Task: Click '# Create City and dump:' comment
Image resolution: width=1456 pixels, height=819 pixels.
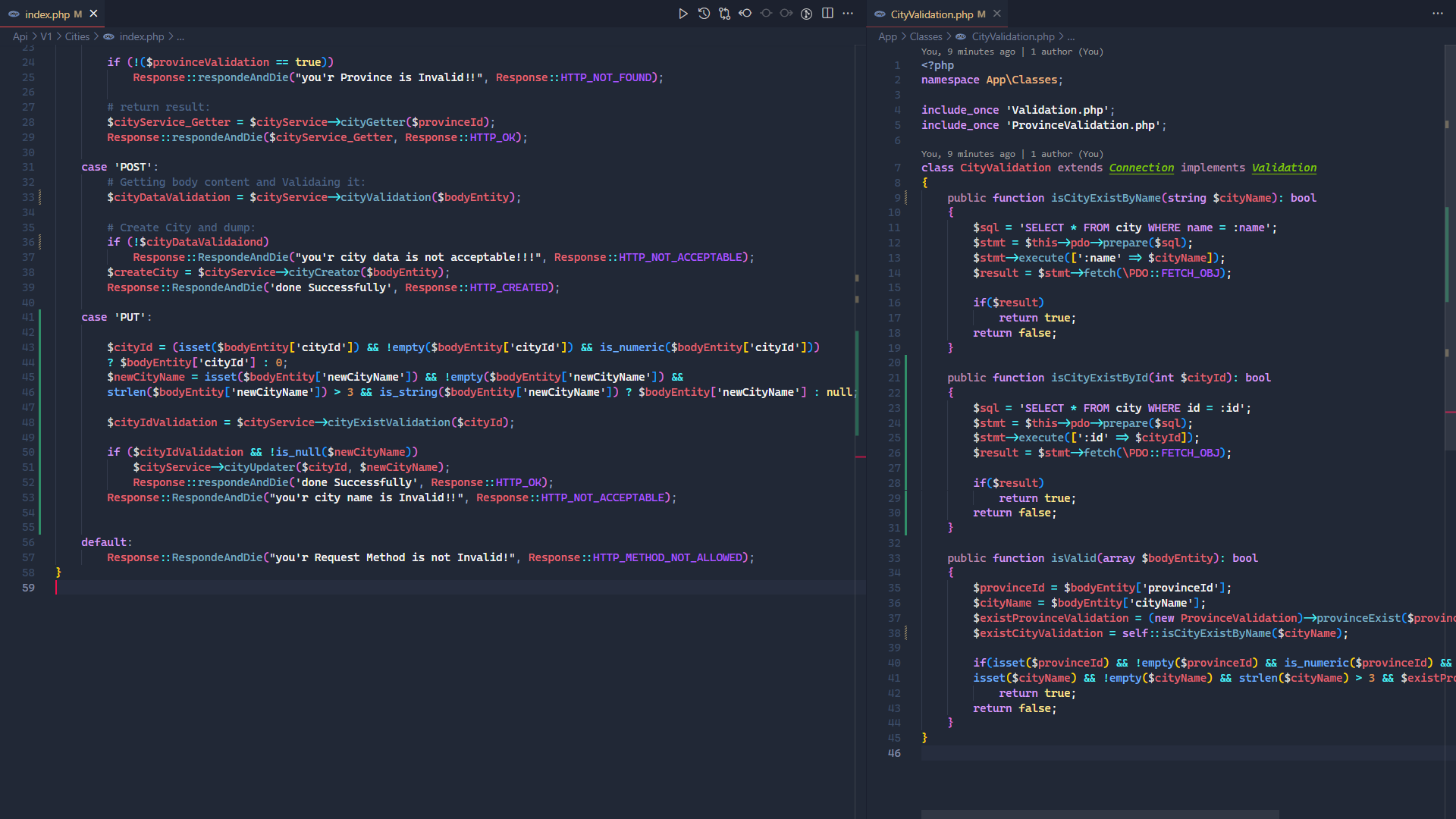Action: click(x=181, y=227)
